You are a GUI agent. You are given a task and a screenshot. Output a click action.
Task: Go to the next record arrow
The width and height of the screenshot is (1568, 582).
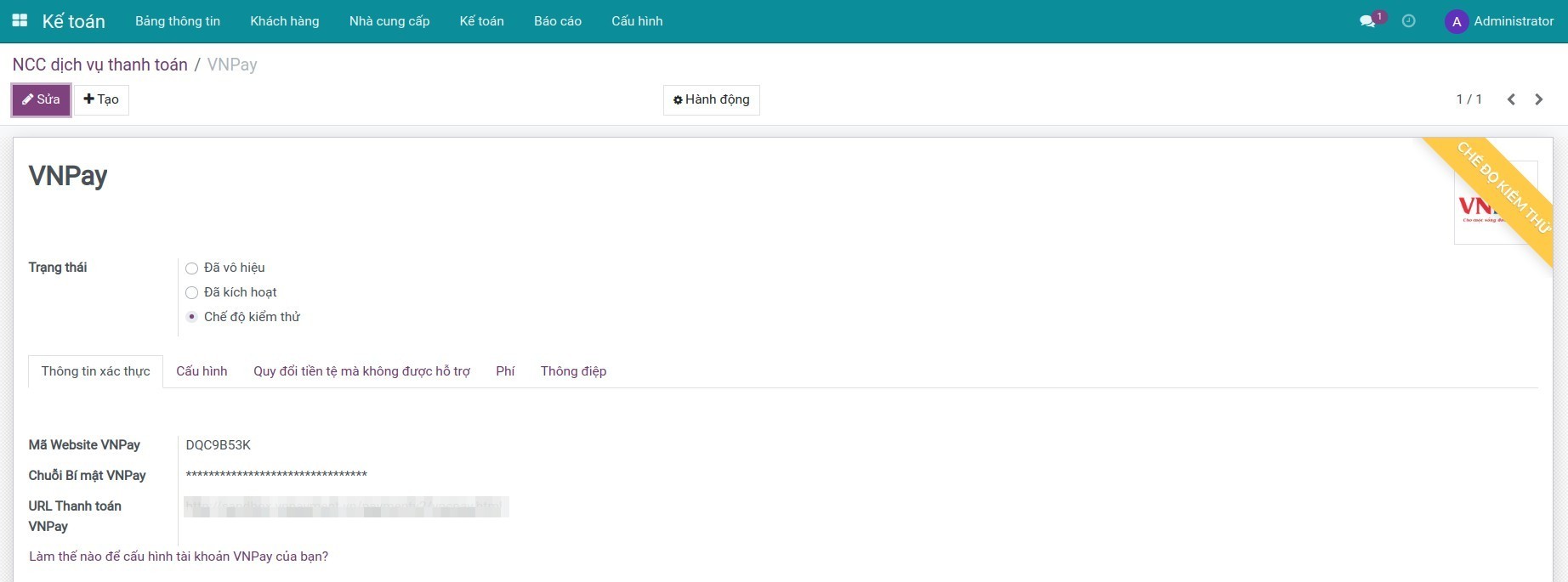pyautogui.click(x=1538, y=99)
